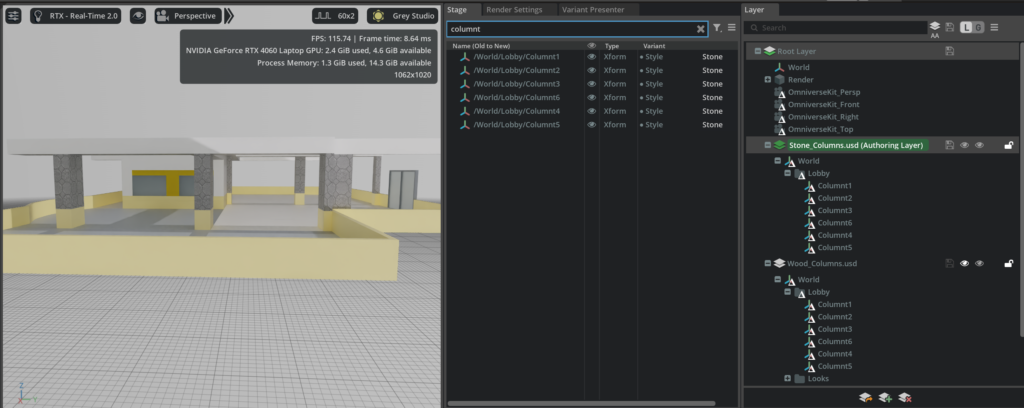The width and height of the screenshot is (1024, 408).
Task: Click the add layer icon with plus
Action: (885, 398)
